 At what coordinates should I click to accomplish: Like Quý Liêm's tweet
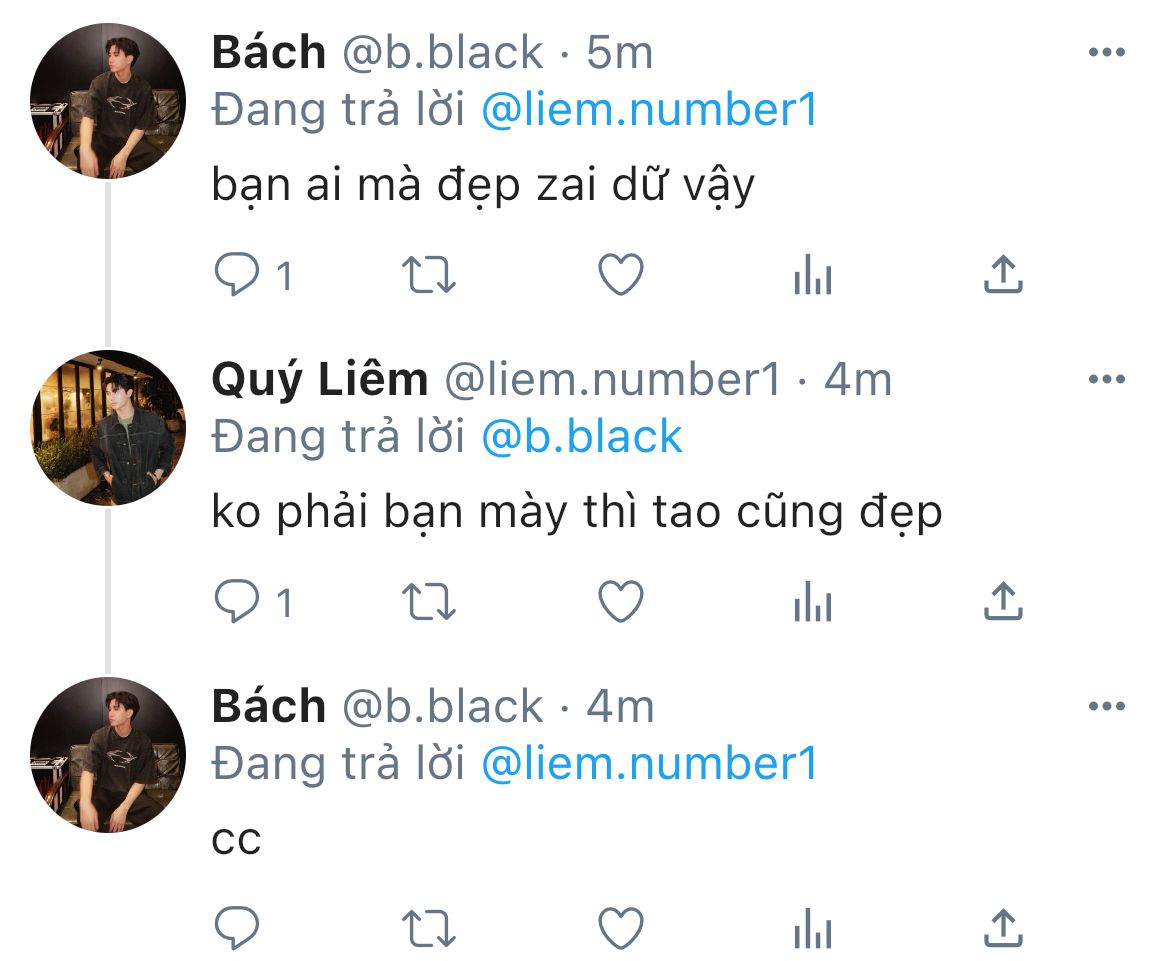[621, 601]
